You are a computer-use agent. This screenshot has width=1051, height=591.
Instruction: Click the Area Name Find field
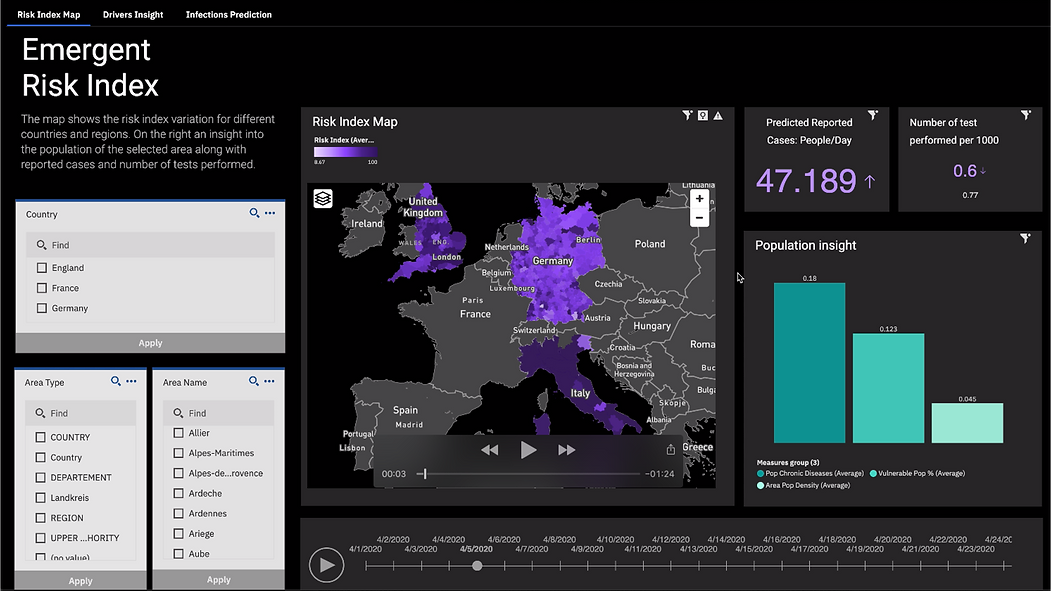219,413
